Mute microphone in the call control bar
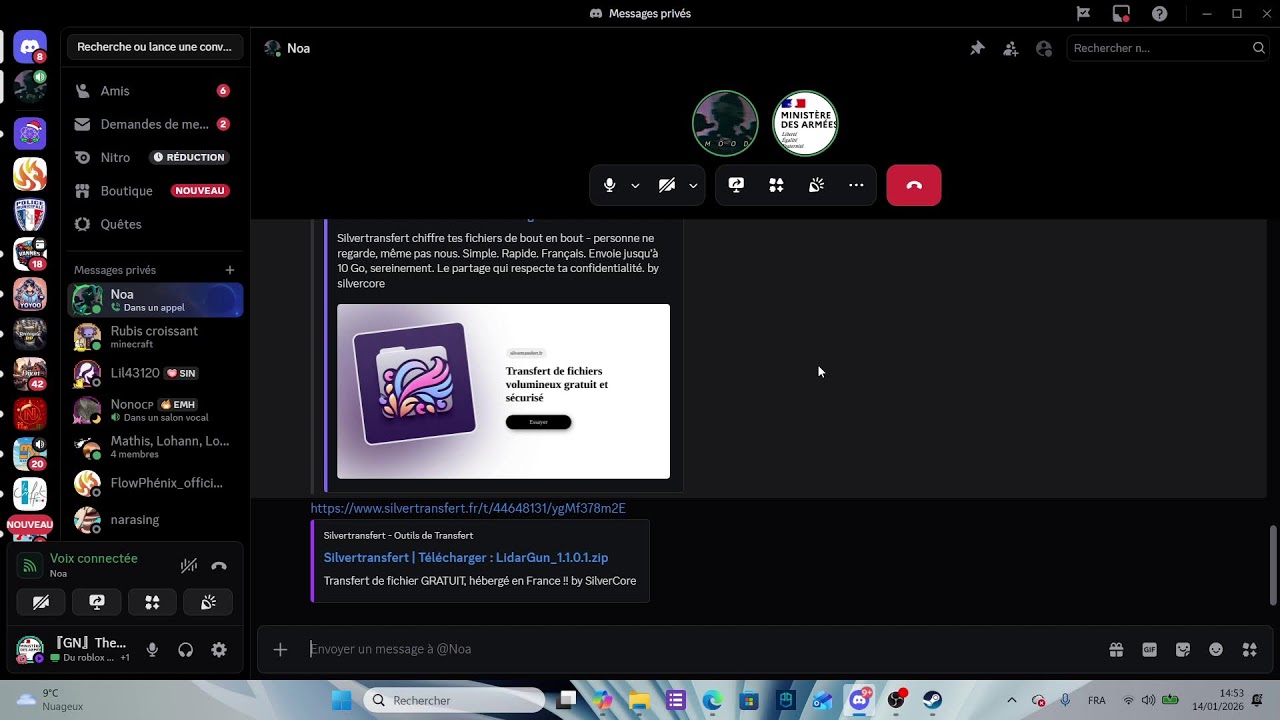This screenshot has height=720, width=1280. (x=609, y=185)
